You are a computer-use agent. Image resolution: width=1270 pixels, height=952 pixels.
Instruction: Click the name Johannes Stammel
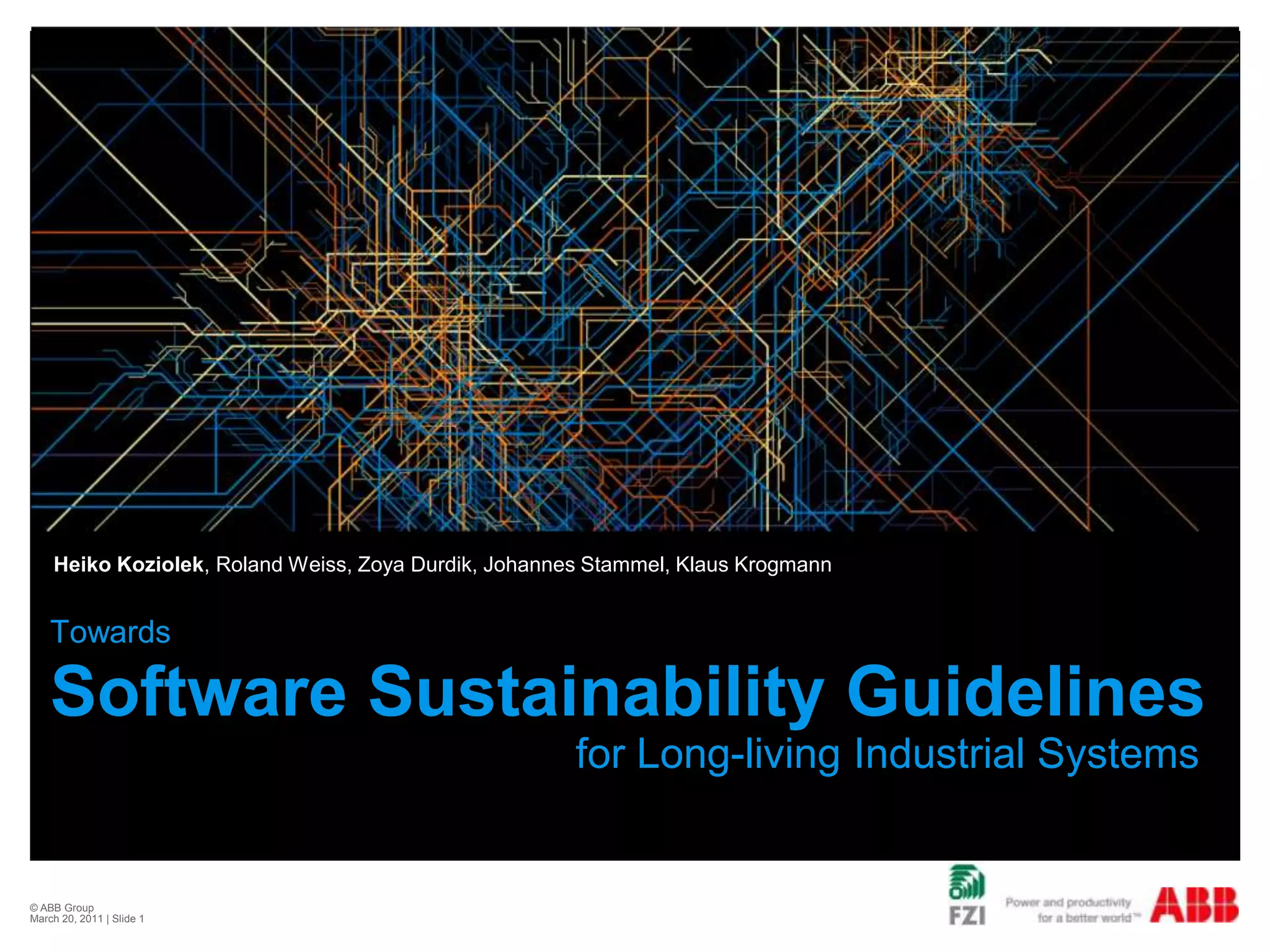[x=574, y=565]
